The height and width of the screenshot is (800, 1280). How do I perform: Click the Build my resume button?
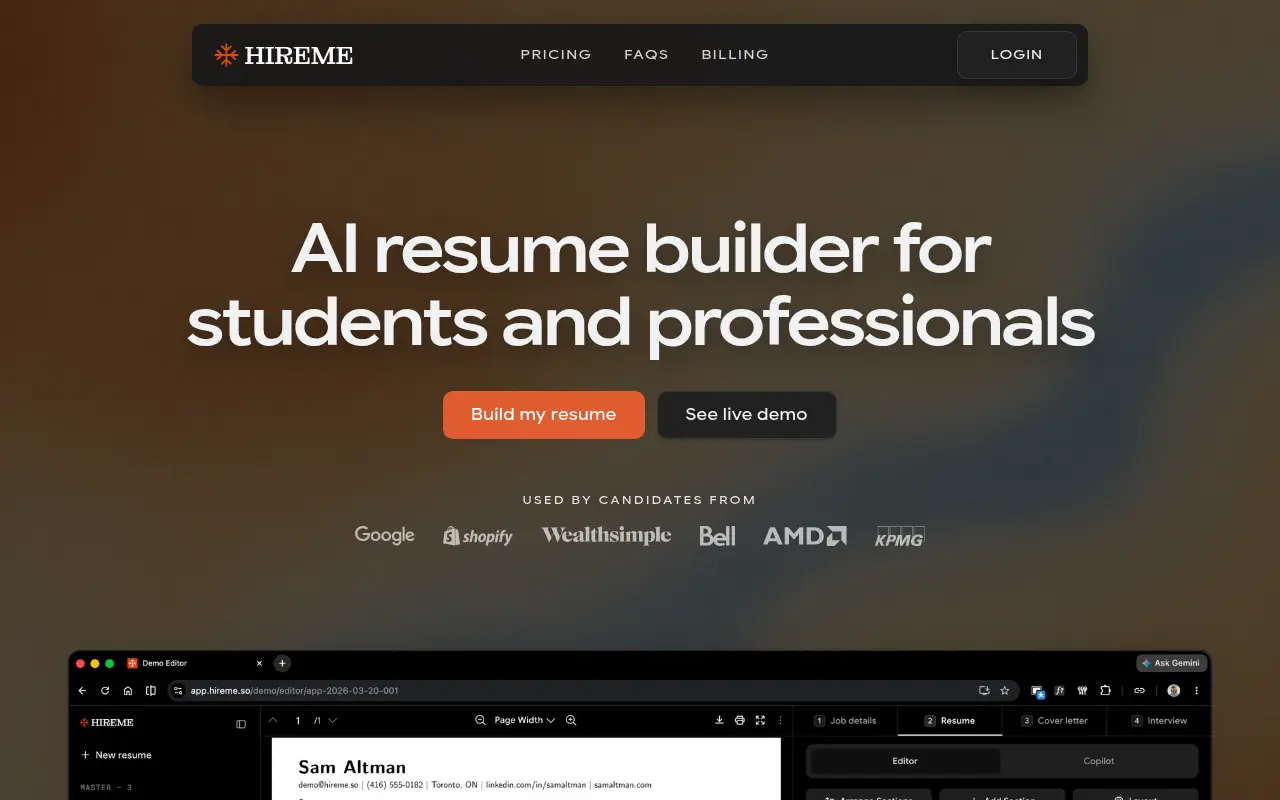(544, 414)
